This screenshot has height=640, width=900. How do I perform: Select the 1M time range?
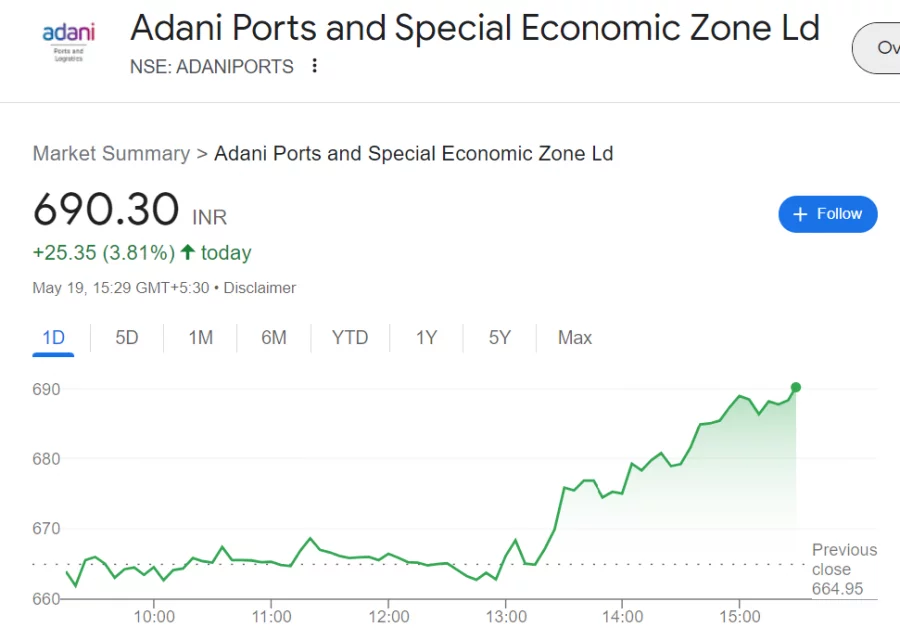200,338
